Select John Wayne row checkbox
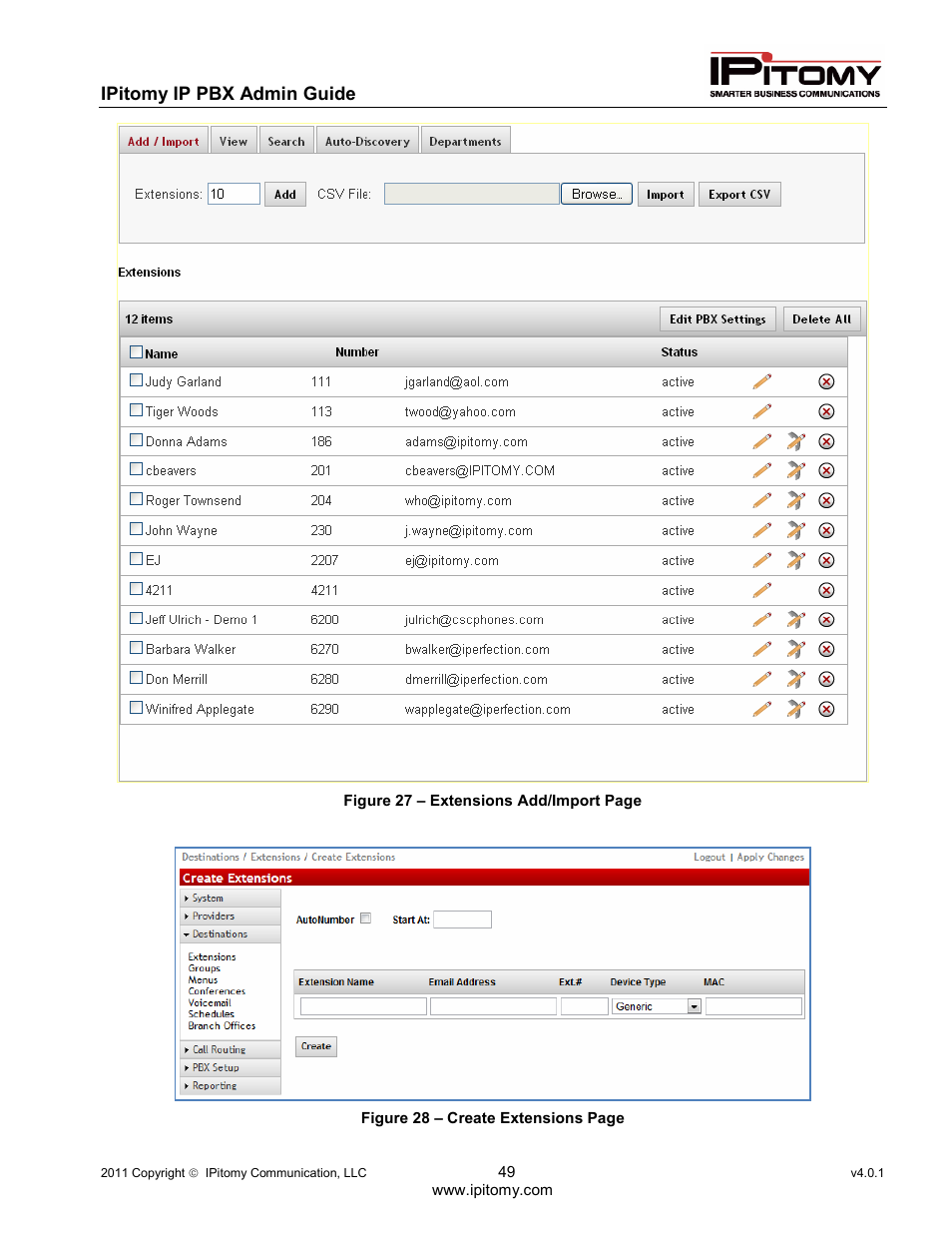The image size is (952, 1233). coord(137,528)
